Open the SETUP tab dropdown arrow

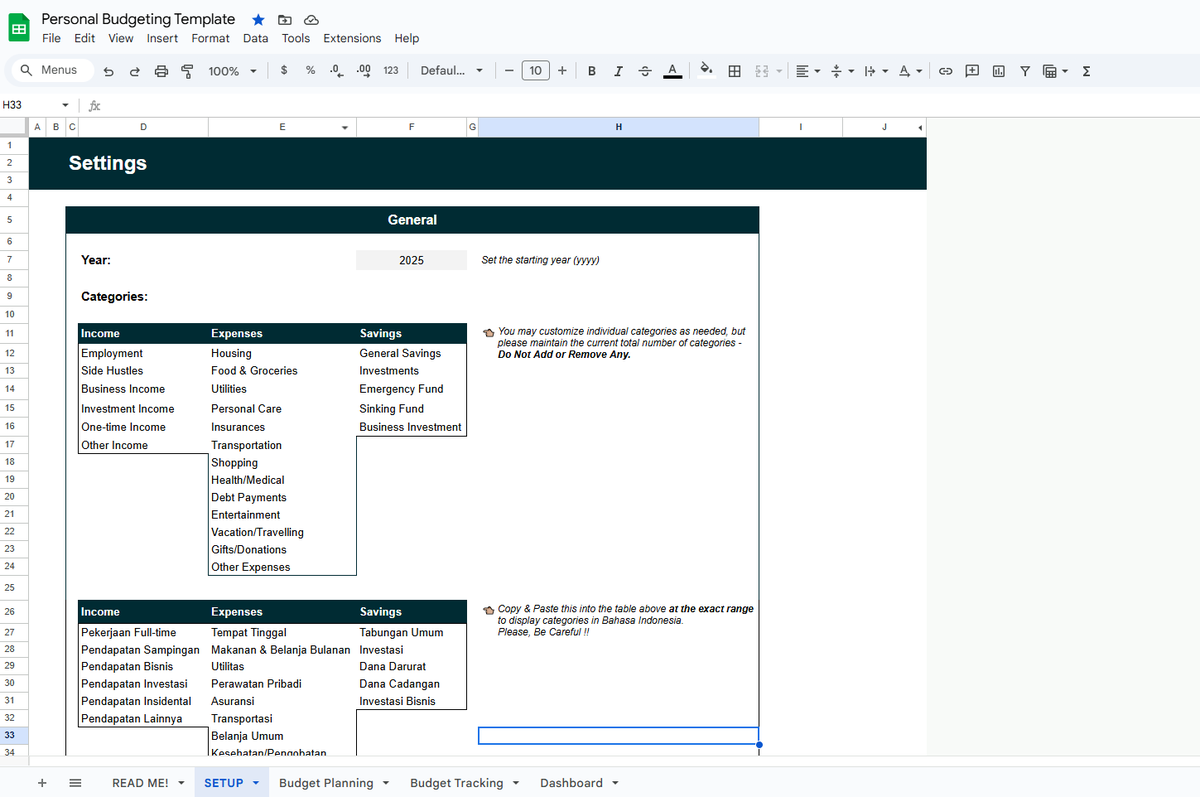pos(256,783)
